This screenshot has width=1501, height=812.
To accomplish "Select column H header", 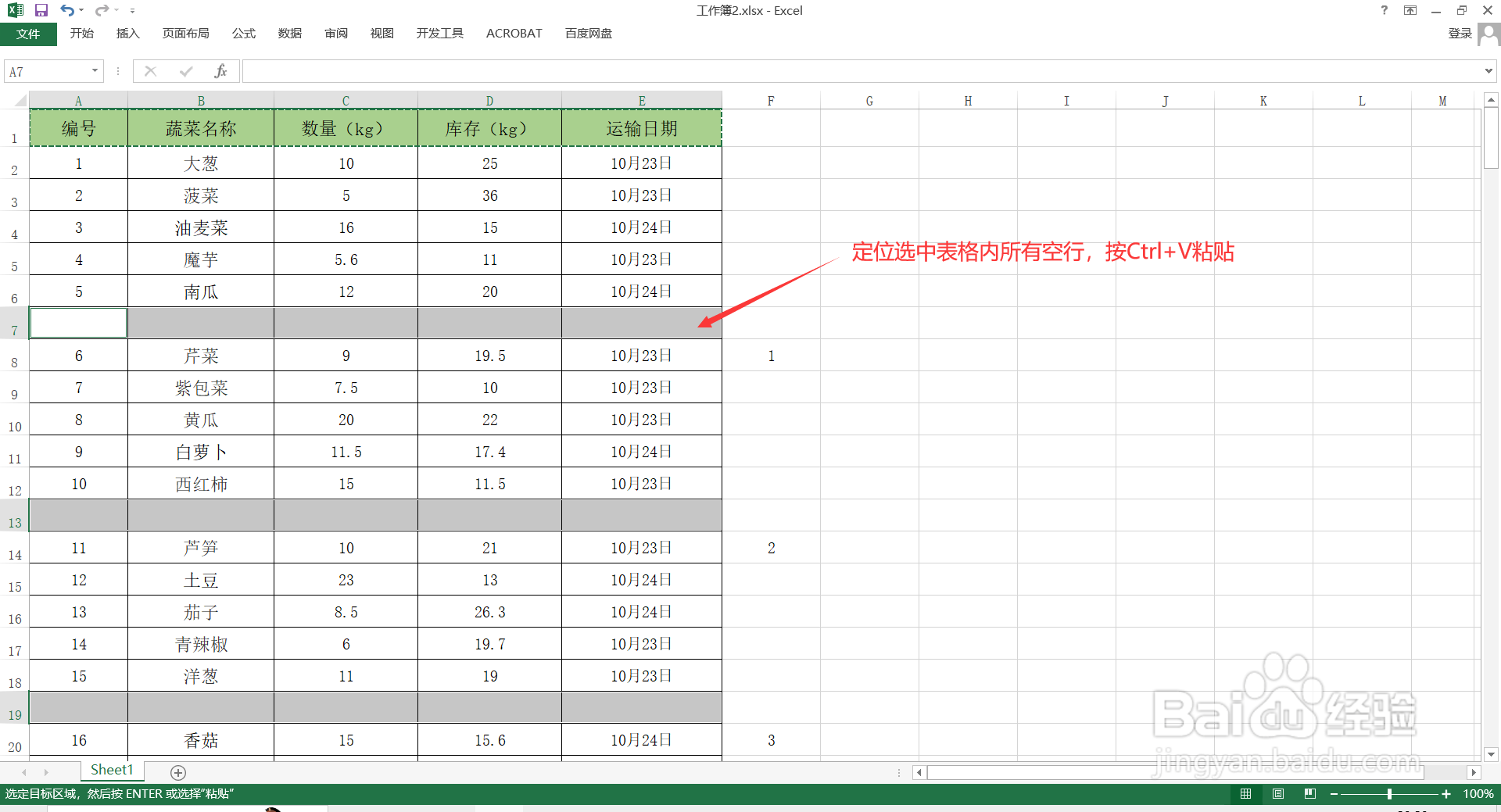I will pos(968,100).
